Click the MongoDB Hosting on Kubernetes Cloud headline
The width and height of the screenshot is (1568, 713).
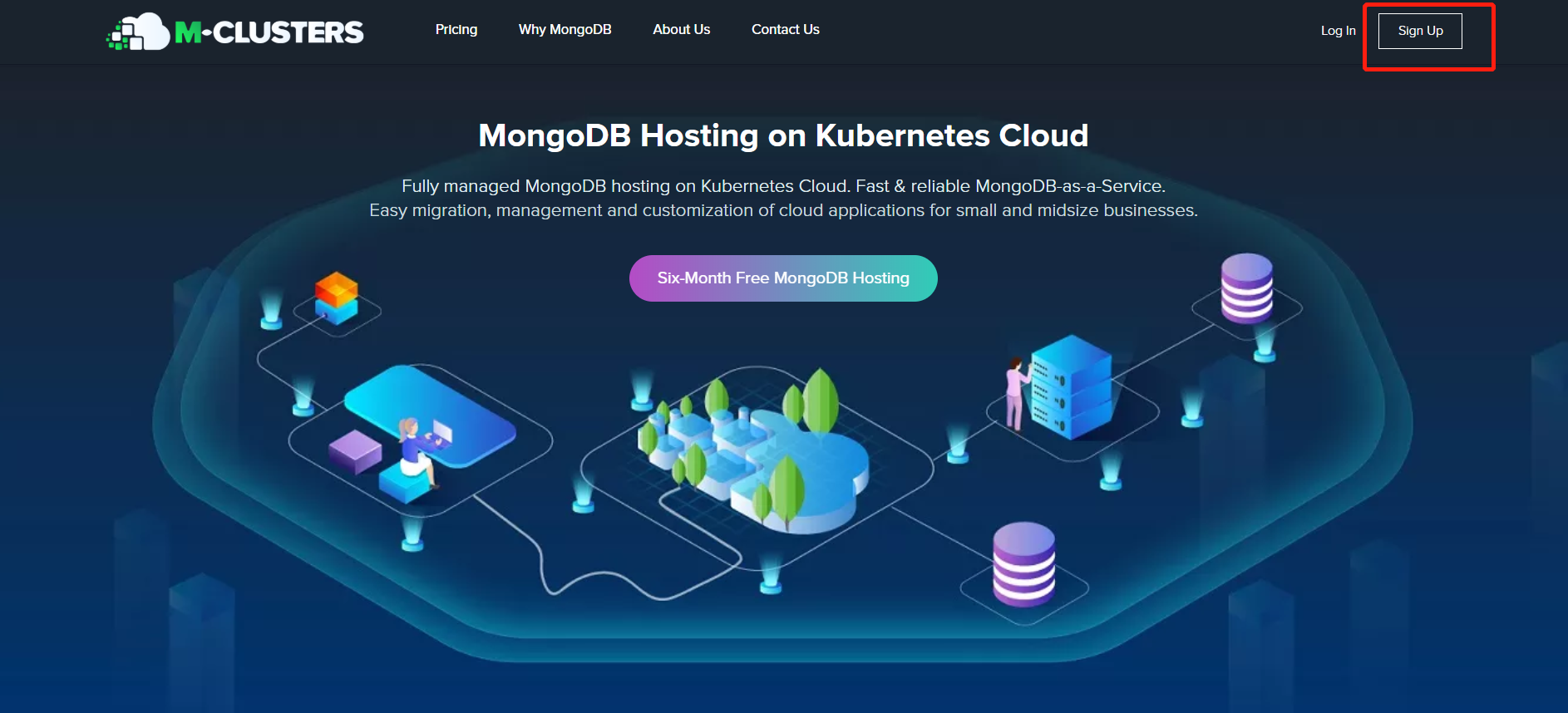pyautogui.click(x=783, y=135)
